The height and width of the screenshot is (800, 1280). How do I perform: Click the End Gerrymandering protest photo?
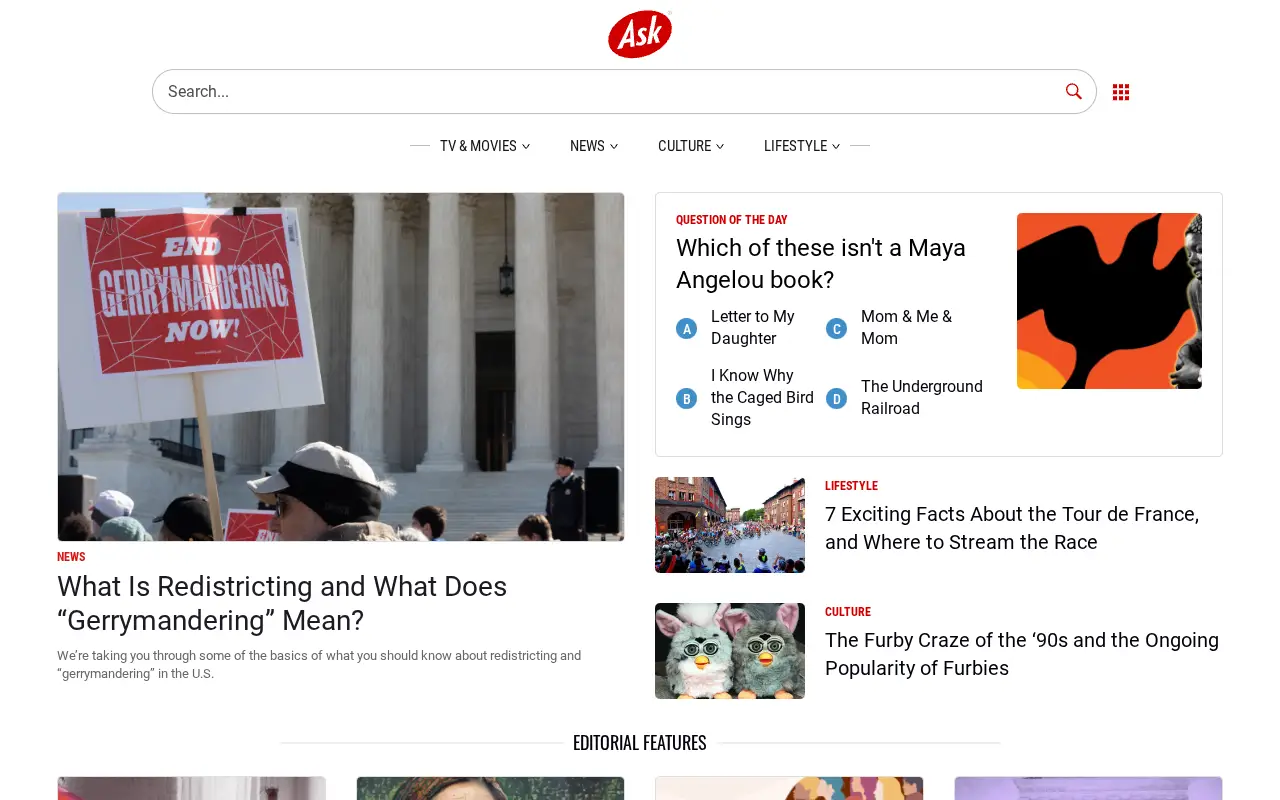pos(341,367)
